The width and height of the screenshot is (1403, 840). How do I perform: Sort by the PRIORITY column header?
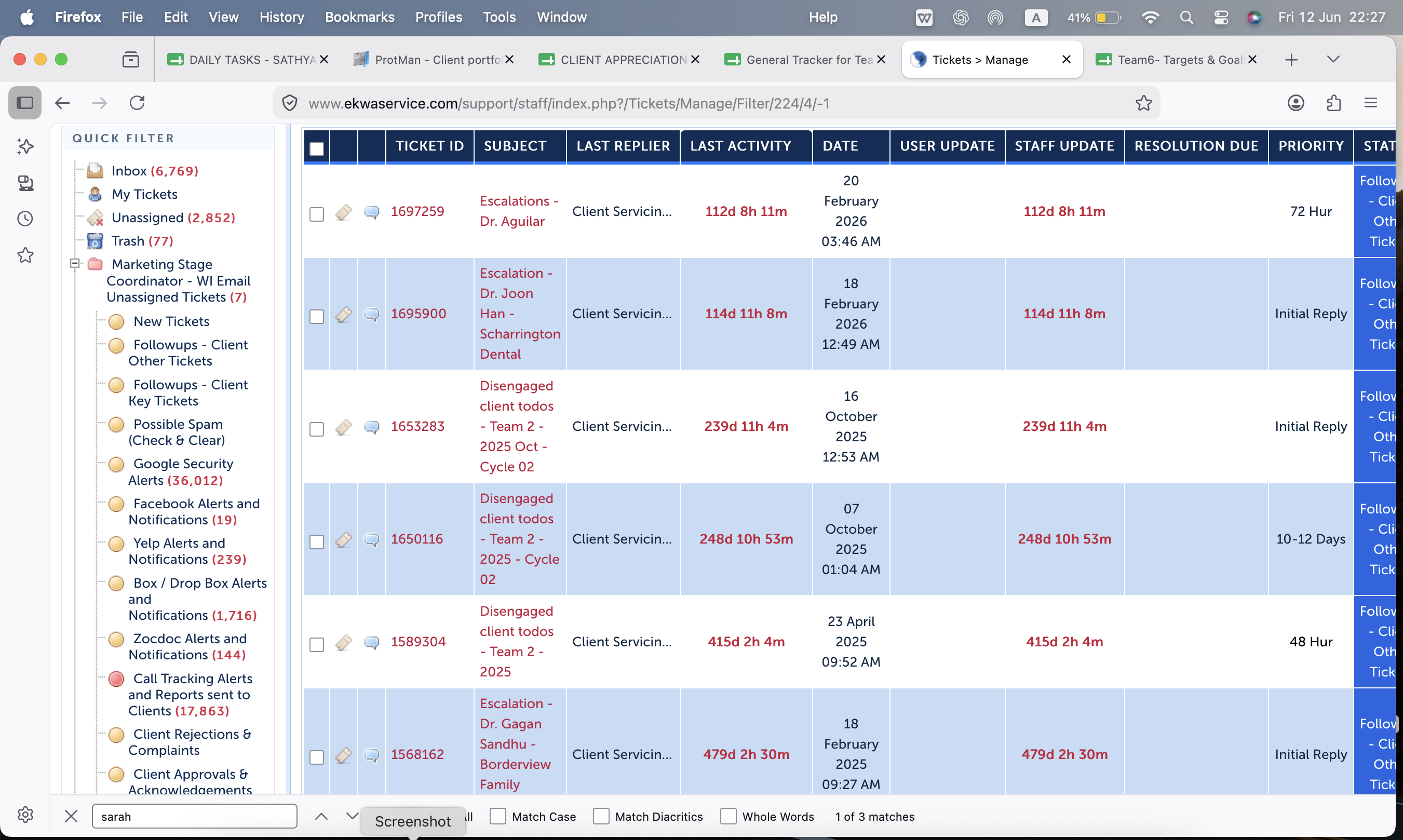(x=1311, y=146)
